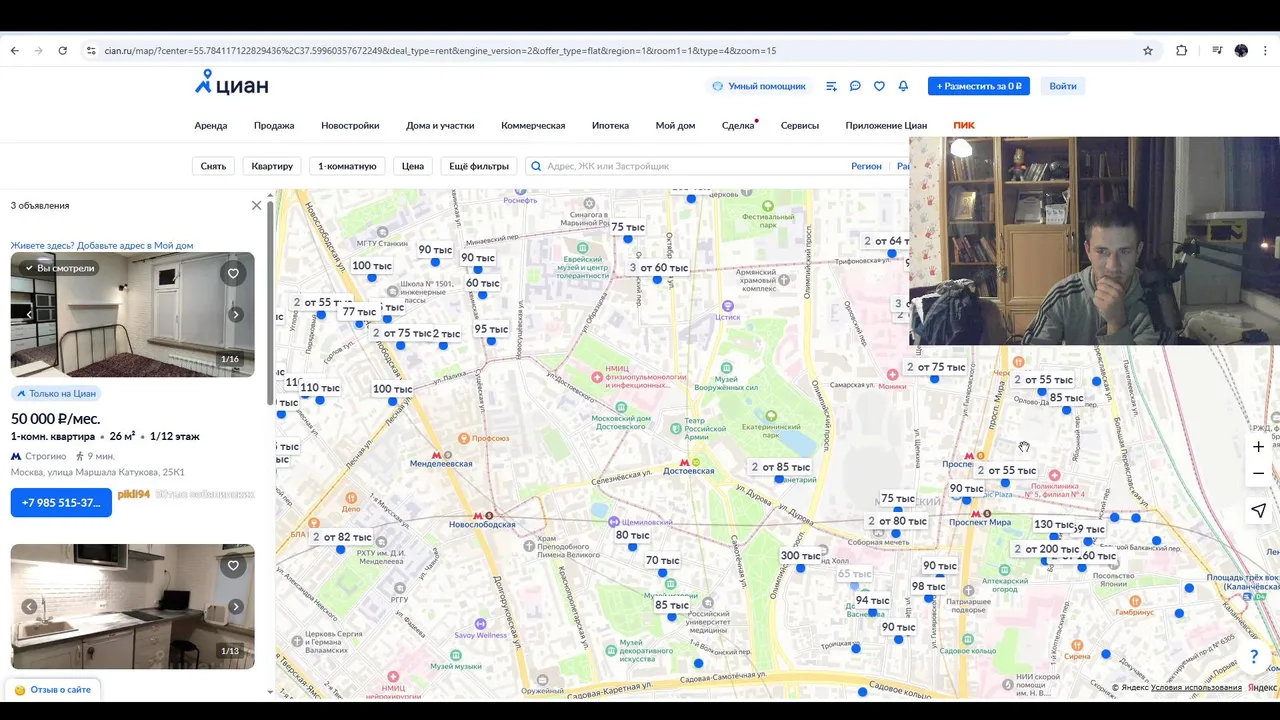Screen dimensions: 1280x720
Task: Open the Снять deal type dropdown
Action: pos(213,166)
